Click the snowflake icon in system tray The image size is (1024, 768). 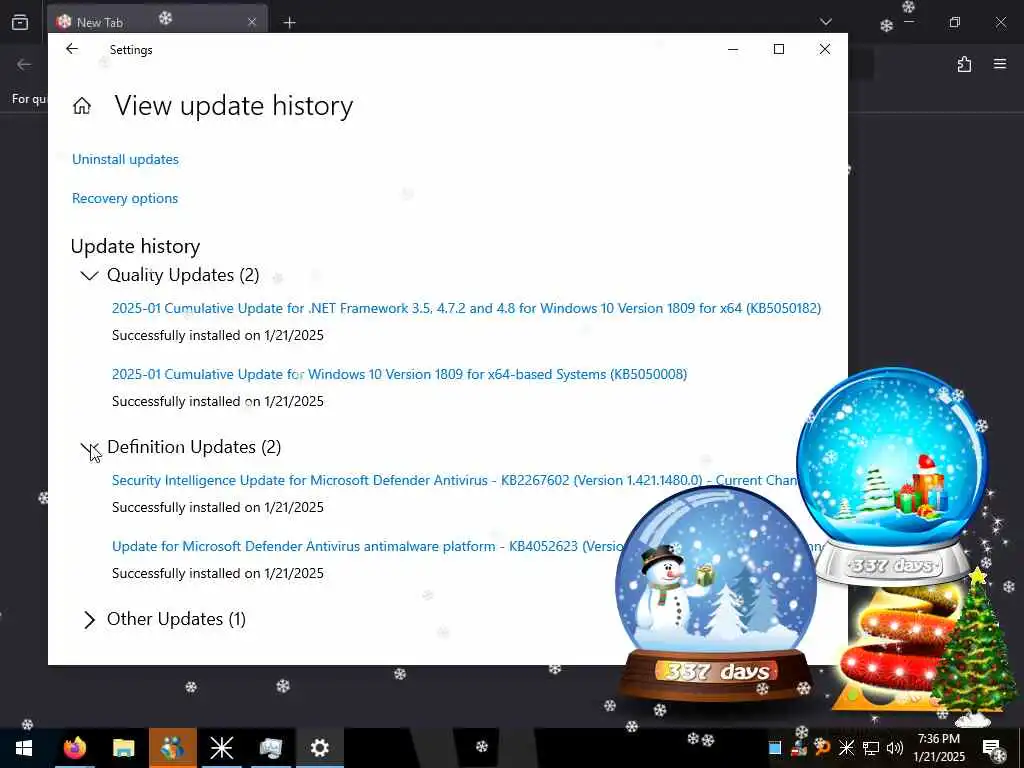coord(846,748)
